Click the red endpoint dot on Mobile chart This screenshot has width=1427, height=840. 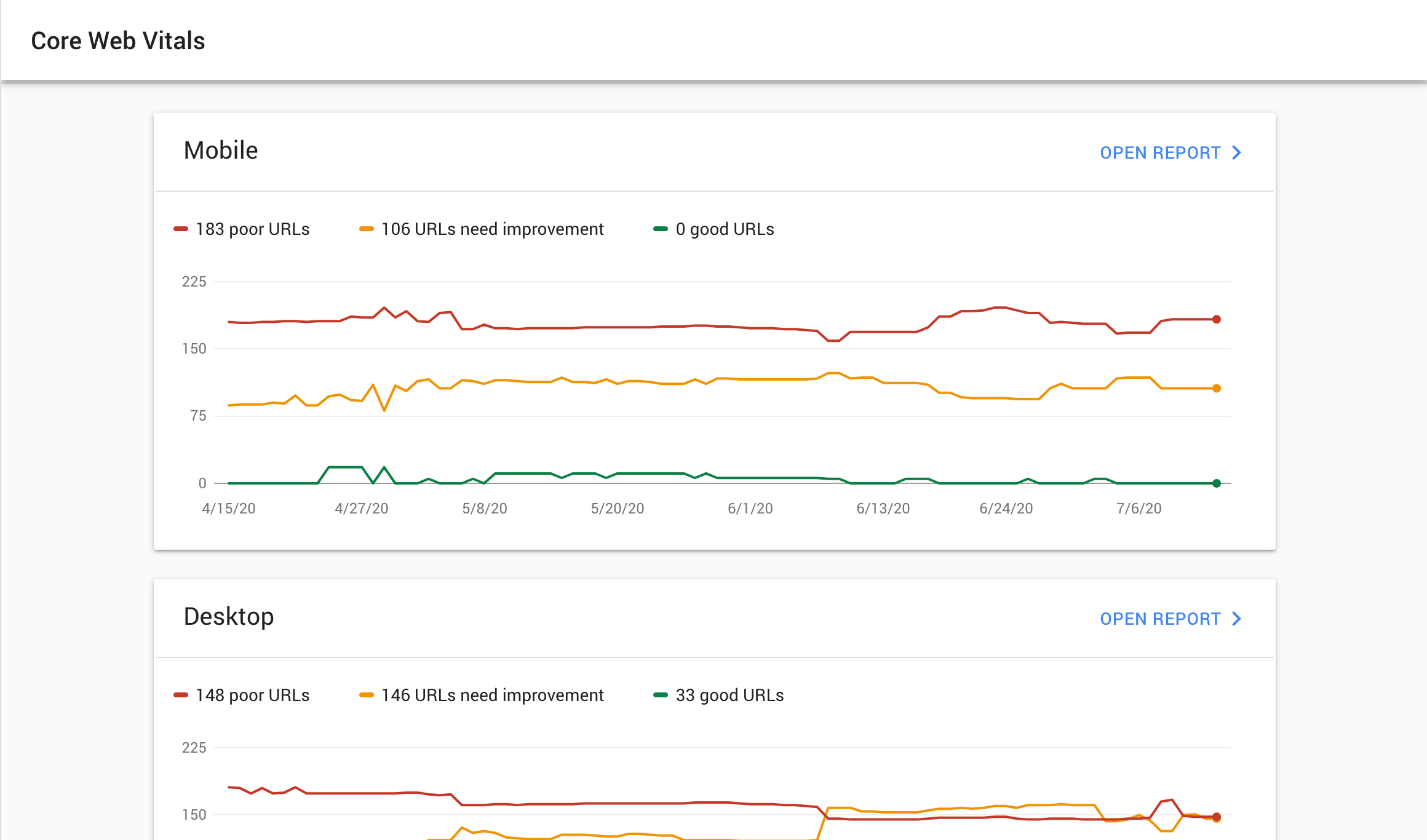[1217, 319]
